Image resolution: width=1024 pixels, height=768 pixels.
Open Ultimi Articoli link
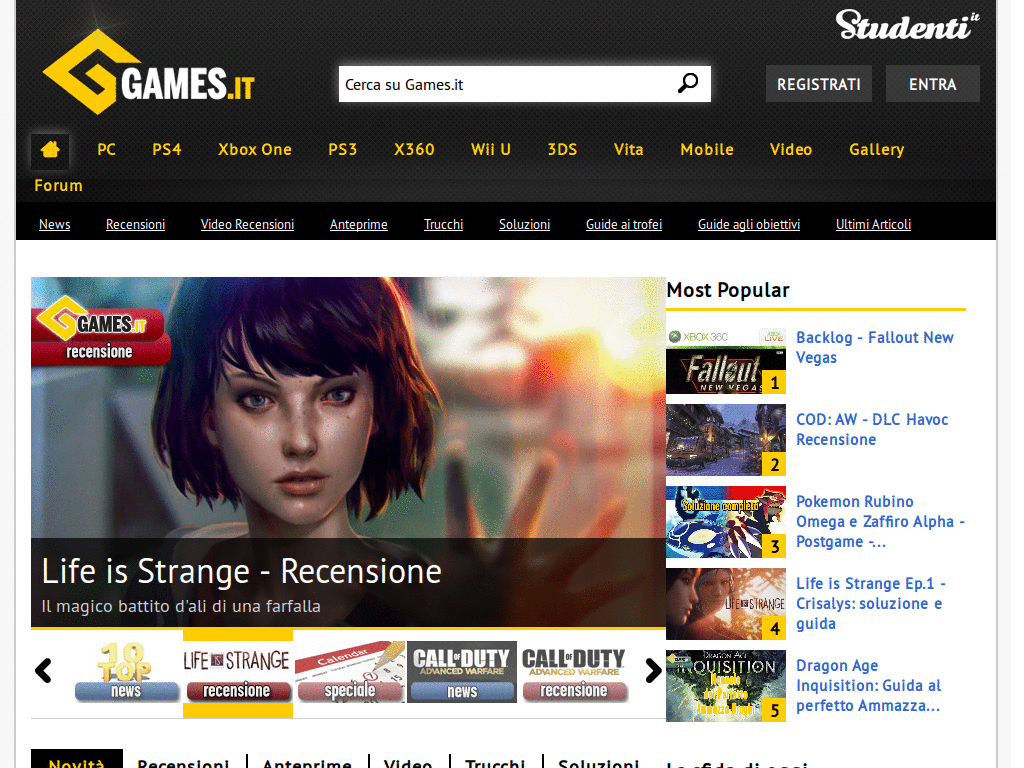coord(873,224)
